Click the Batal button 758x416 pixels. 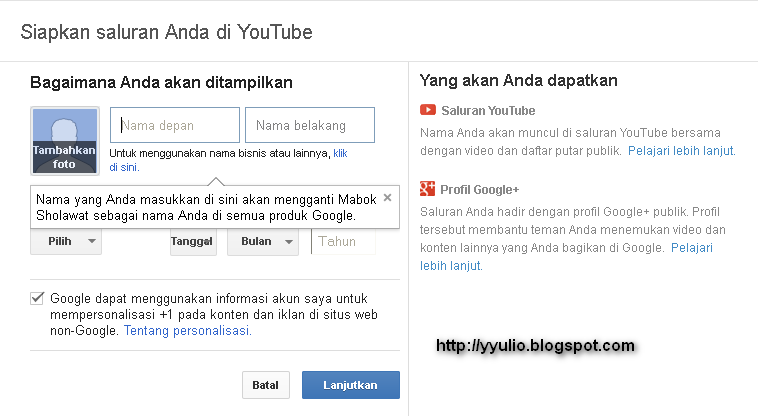(265, 385)
